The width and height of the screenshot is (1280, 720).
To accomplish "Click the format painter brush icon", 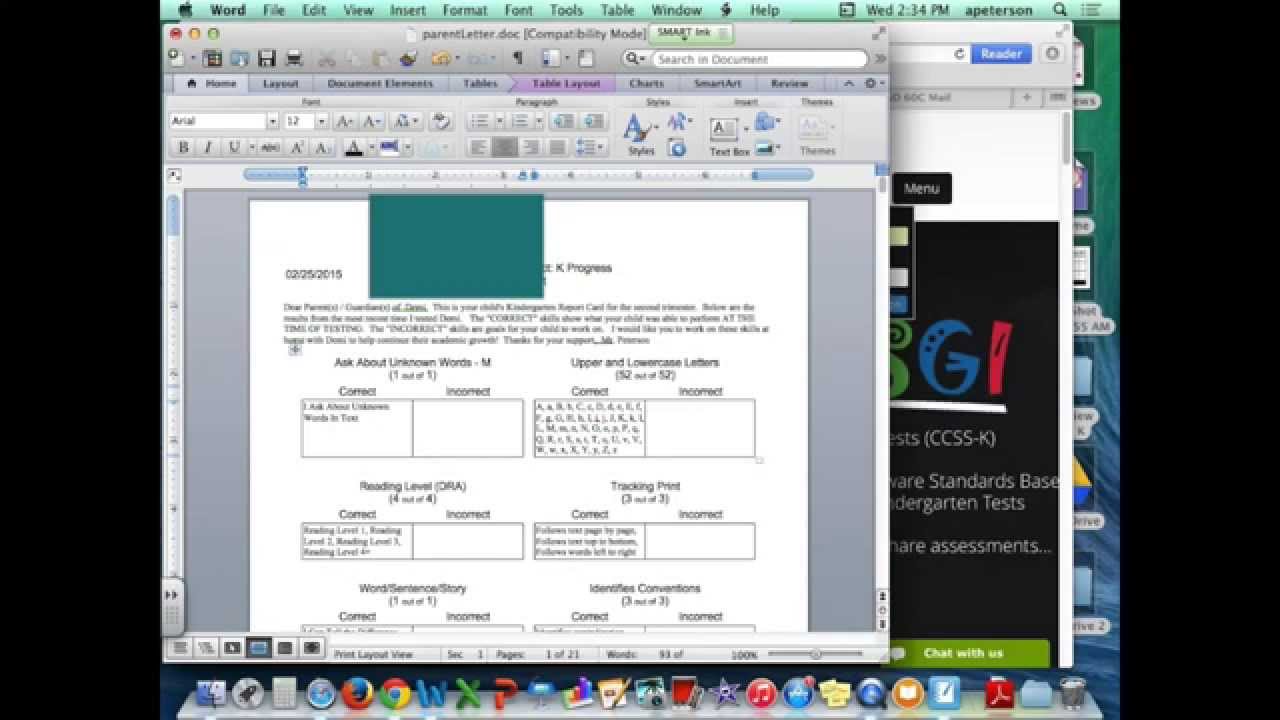I will tap(408, 59).
